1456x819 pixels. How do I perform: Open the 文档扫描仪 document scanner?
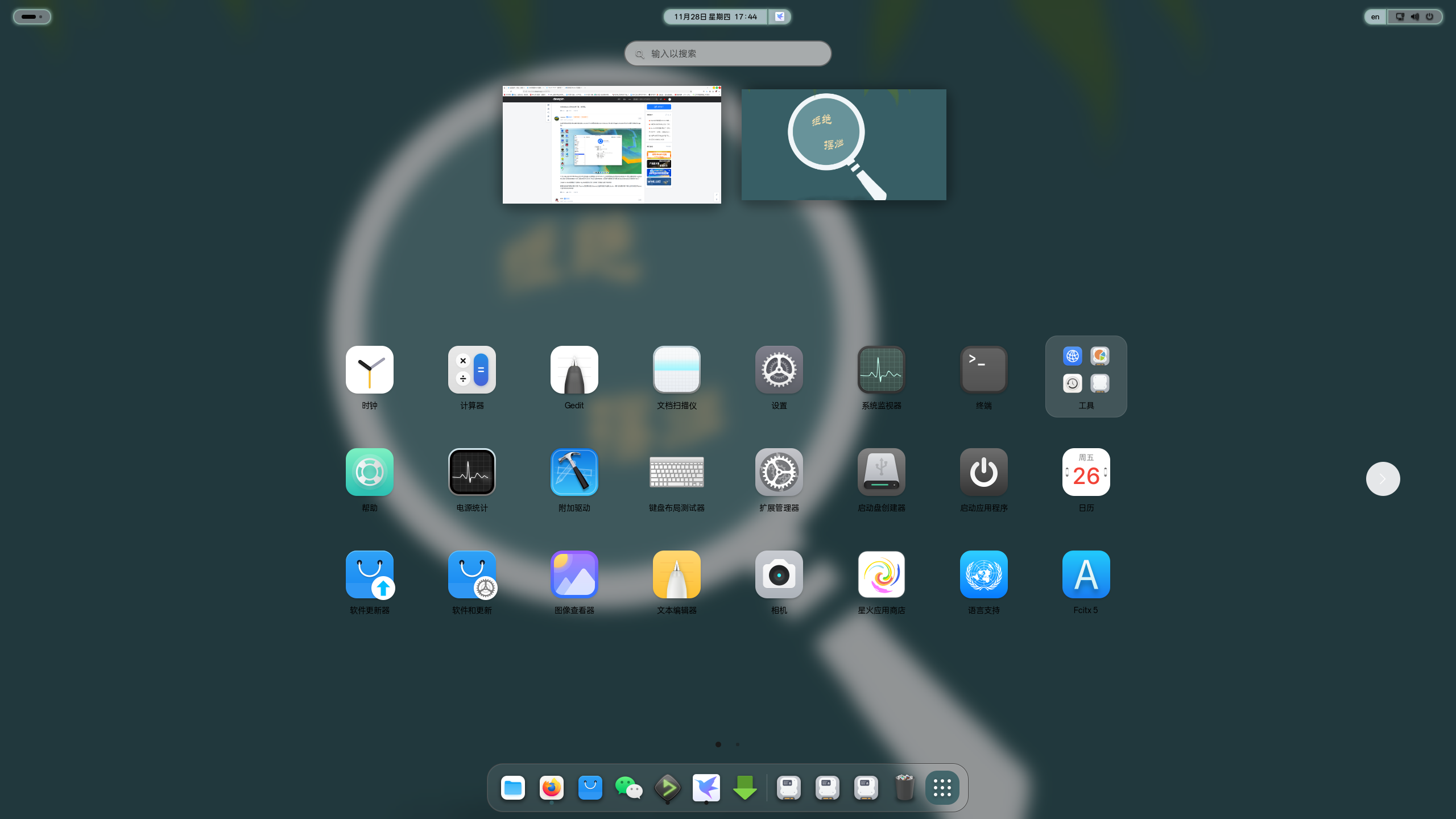pyautogui.click(x=676, y=377)
